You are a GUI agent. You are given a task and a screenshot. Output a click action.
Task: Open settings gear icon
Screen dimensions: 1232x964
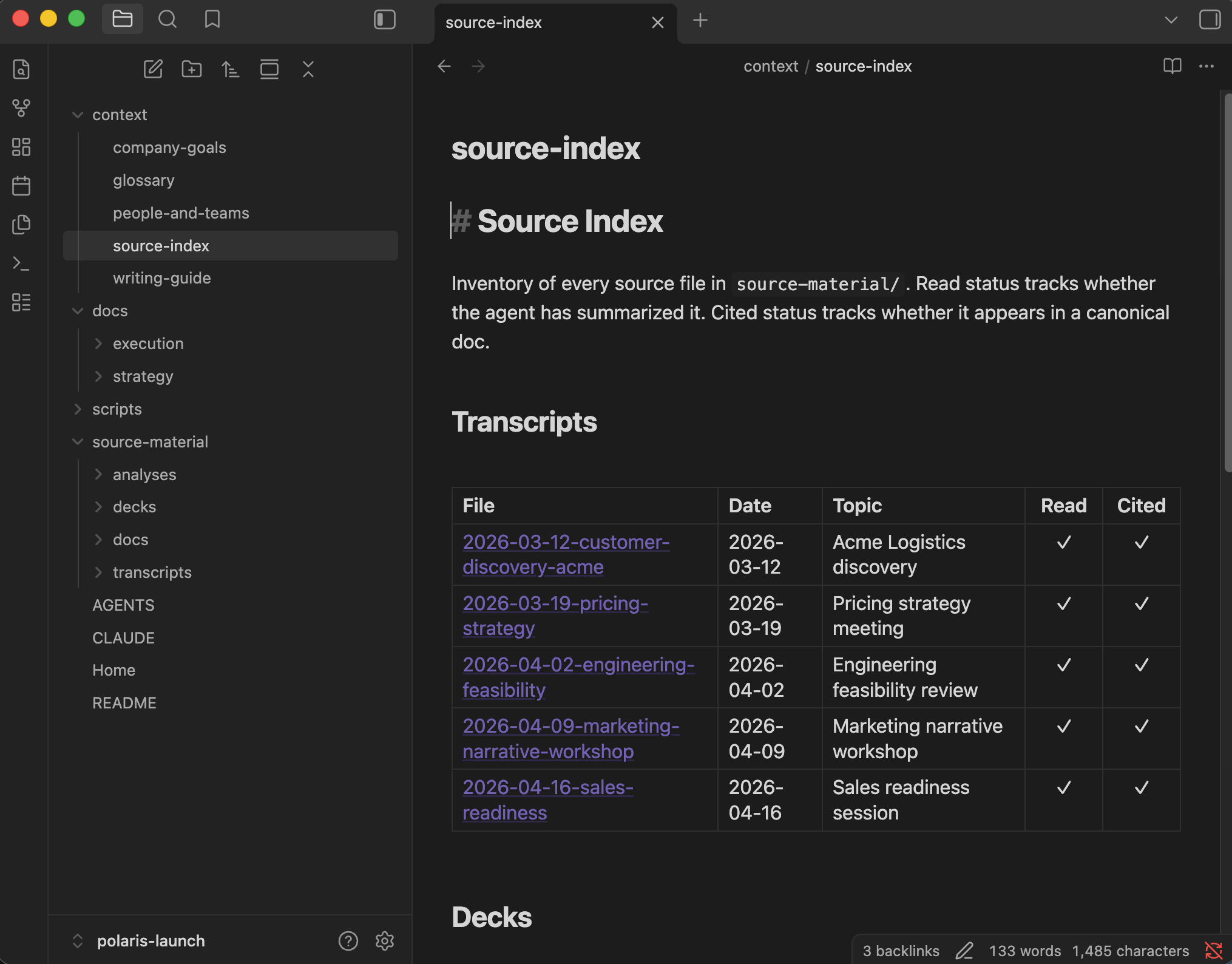(385, 941)
